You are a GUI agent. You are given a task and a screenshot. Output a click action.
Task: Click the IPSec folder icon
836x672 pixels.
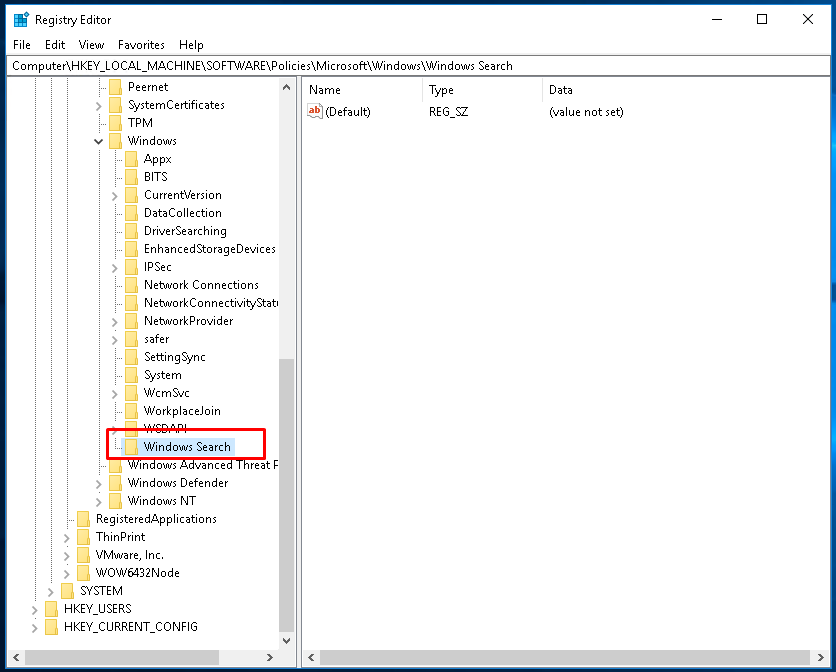click(x=131, y=267)
